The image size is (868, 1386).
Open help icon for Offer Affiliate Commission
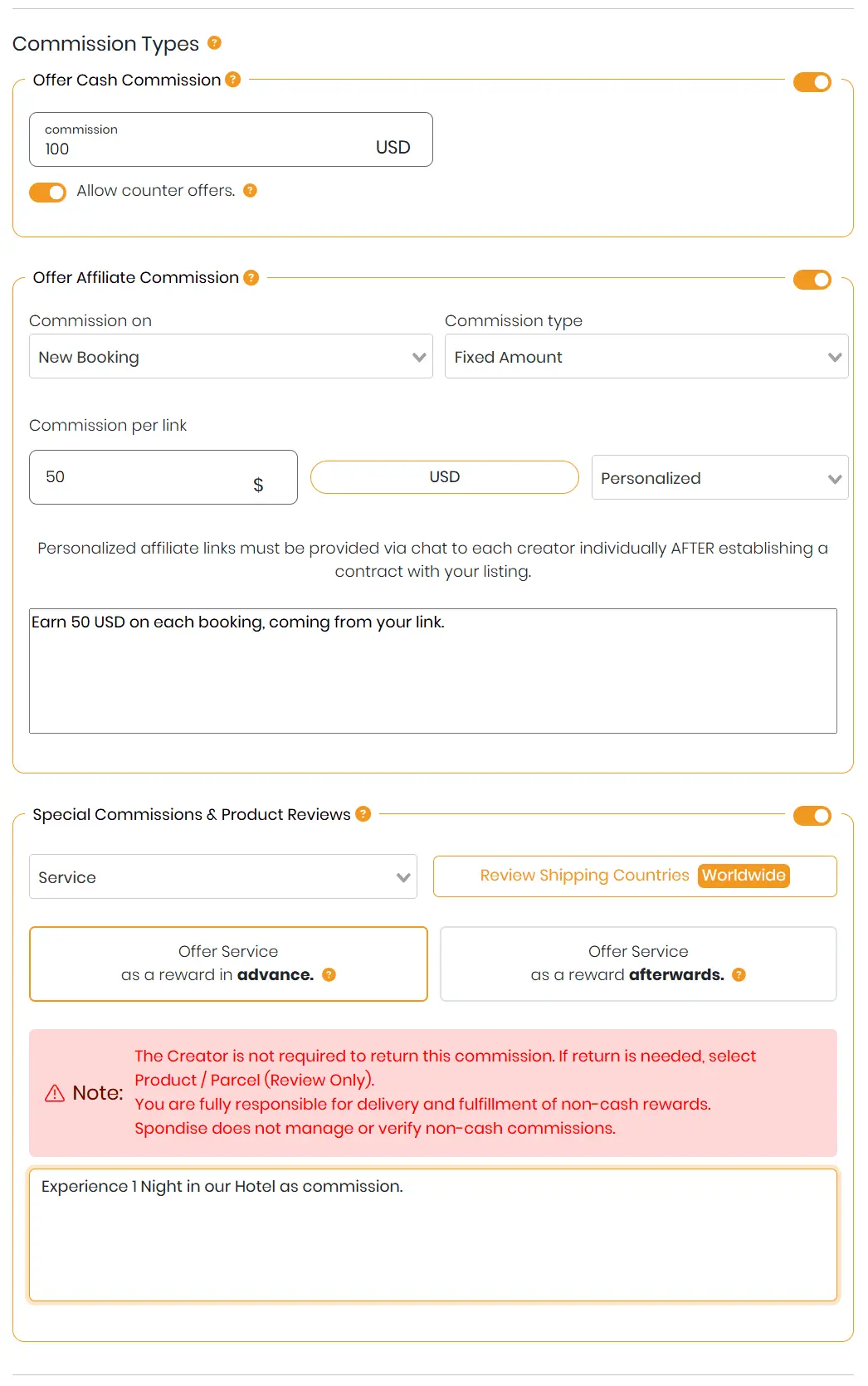(x=251, y=277)
